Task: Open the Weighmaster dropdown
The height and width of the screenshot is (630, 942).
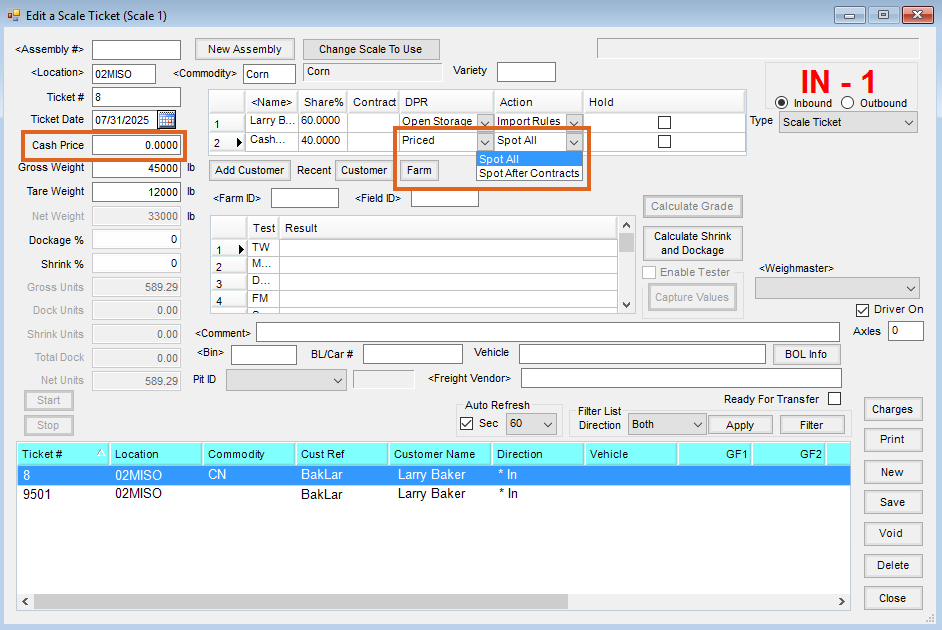Action: point(837,288)
